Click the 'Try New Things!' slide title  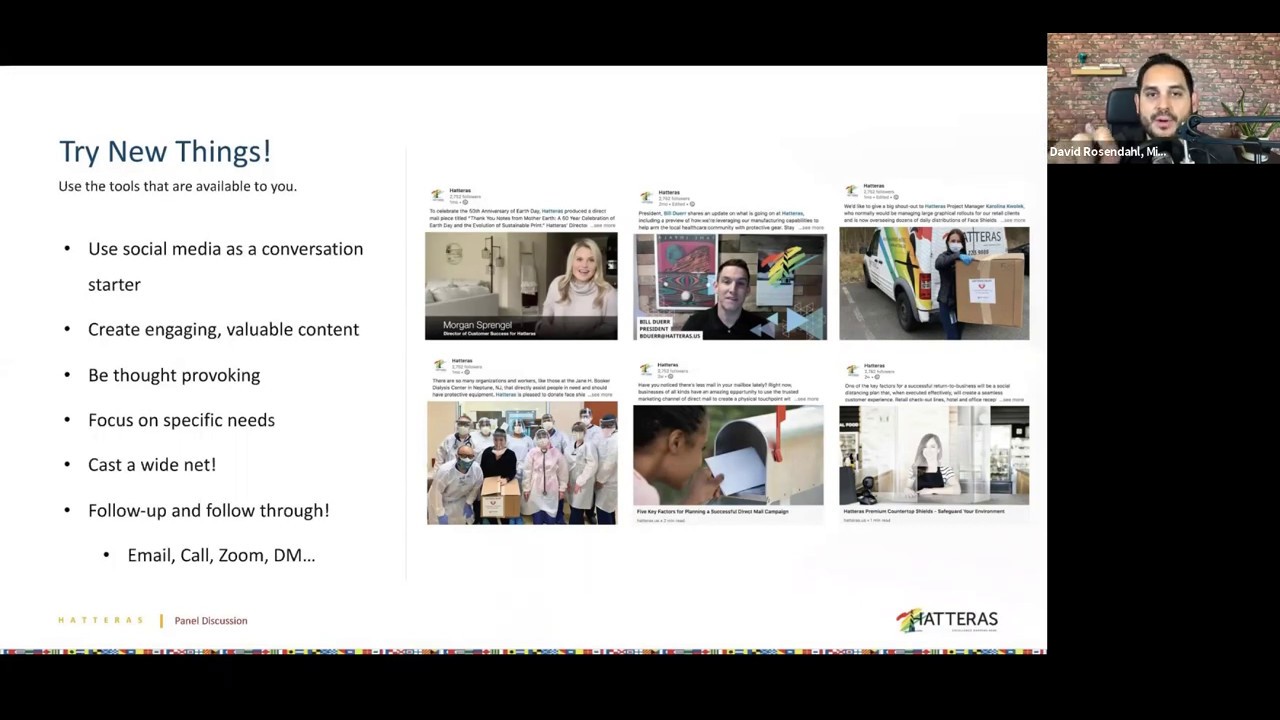pyautogui.click(x=165, y=151)
